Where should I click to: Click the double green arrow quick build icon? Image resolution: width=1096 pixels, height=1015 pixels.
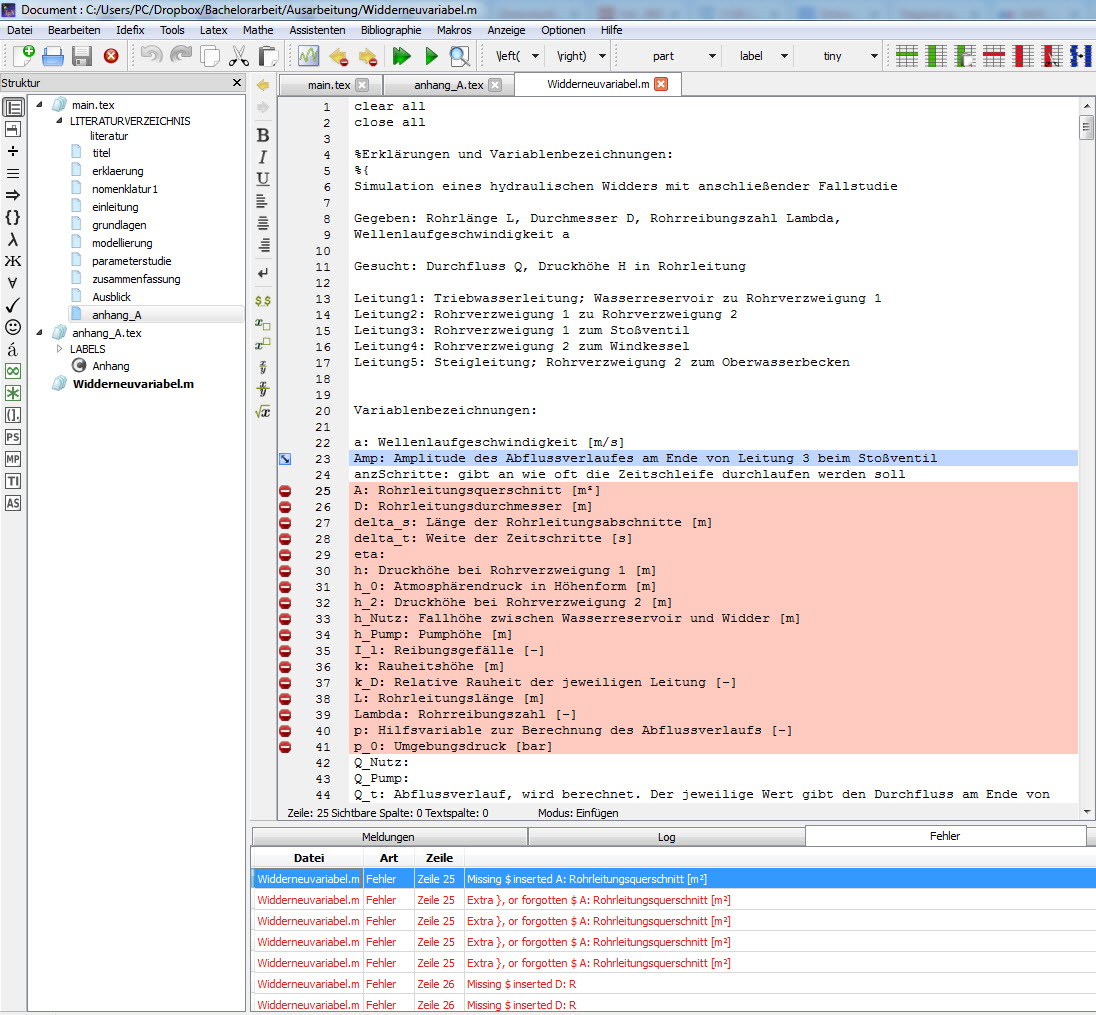(x=401, y=56)
